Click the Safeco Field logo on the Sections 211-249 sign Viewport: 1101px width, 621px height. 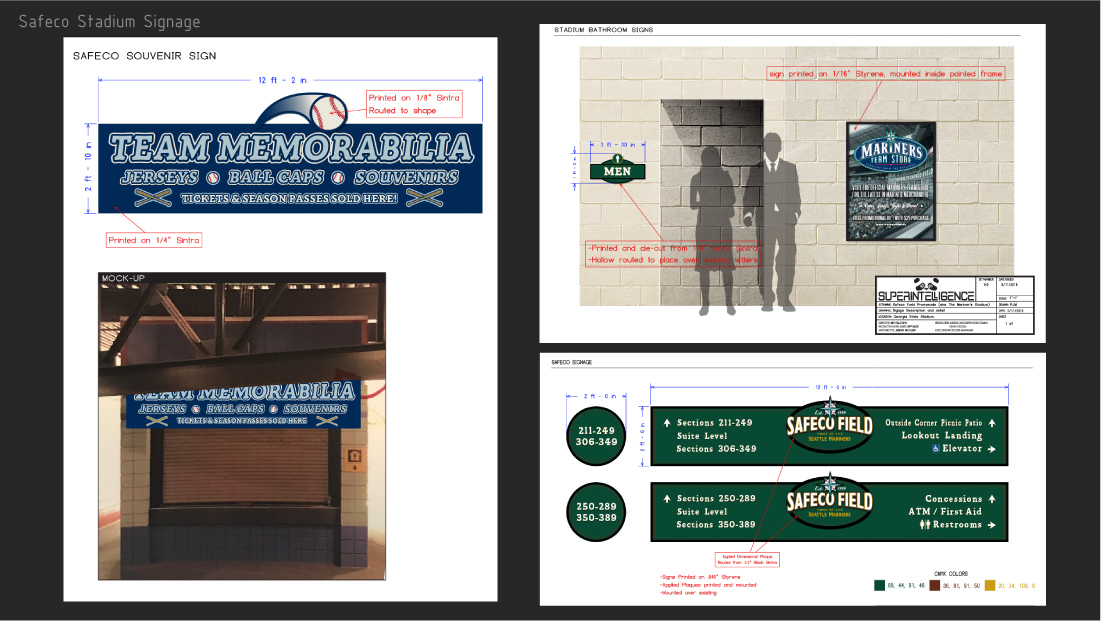pos(829,424)
